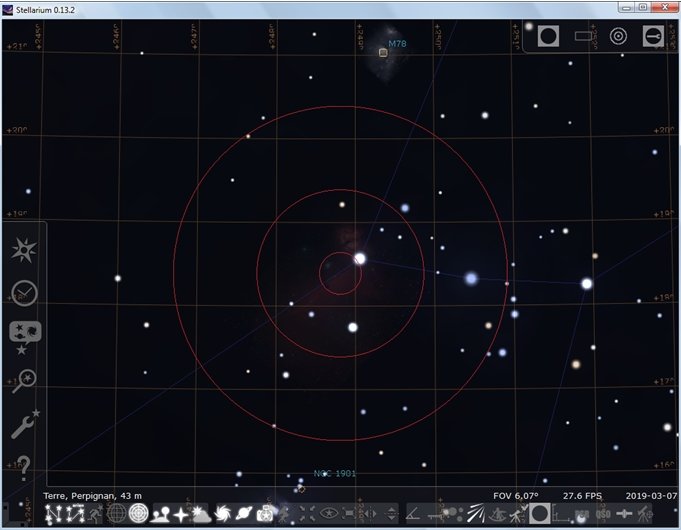Viewport: 681px width, 530px height.
Task: Click the telescope with checkmark icon
Action: (x=519, y=514)
